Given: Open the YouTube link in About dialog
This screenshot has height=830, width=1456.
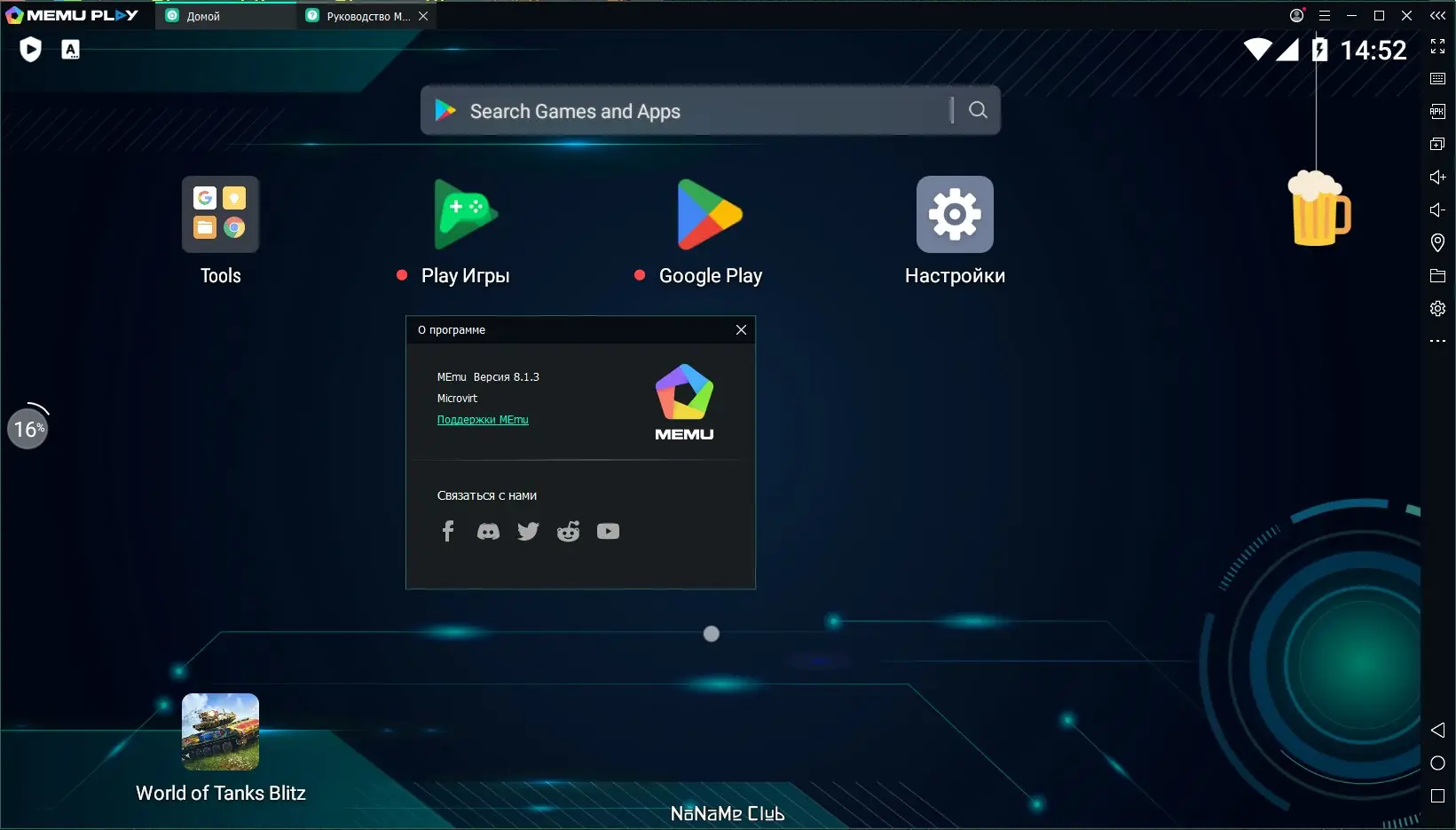Looking at the screenshot, I should (608, 531).
